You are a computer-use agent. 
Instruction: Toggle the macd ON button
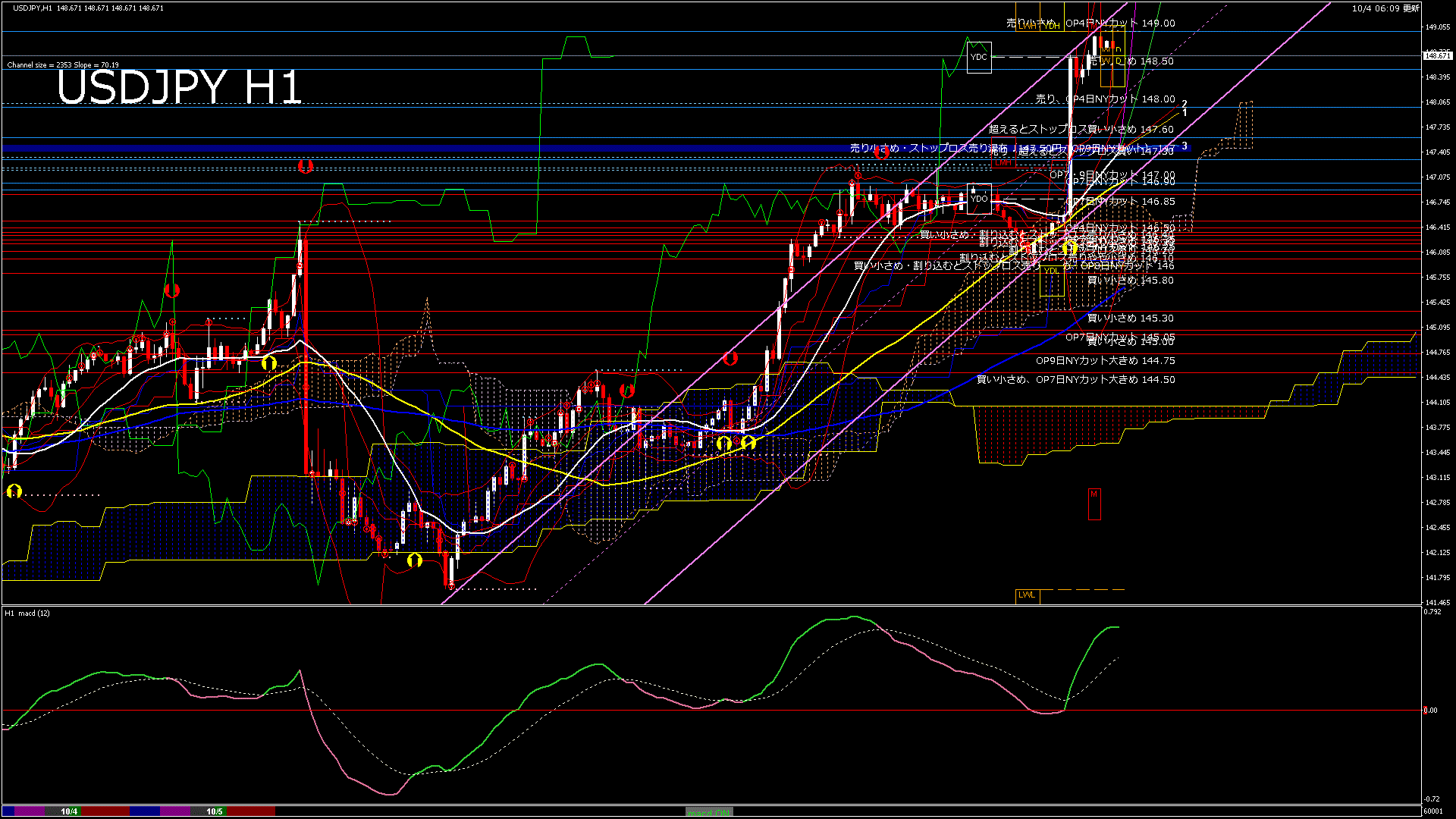(709, 812)
